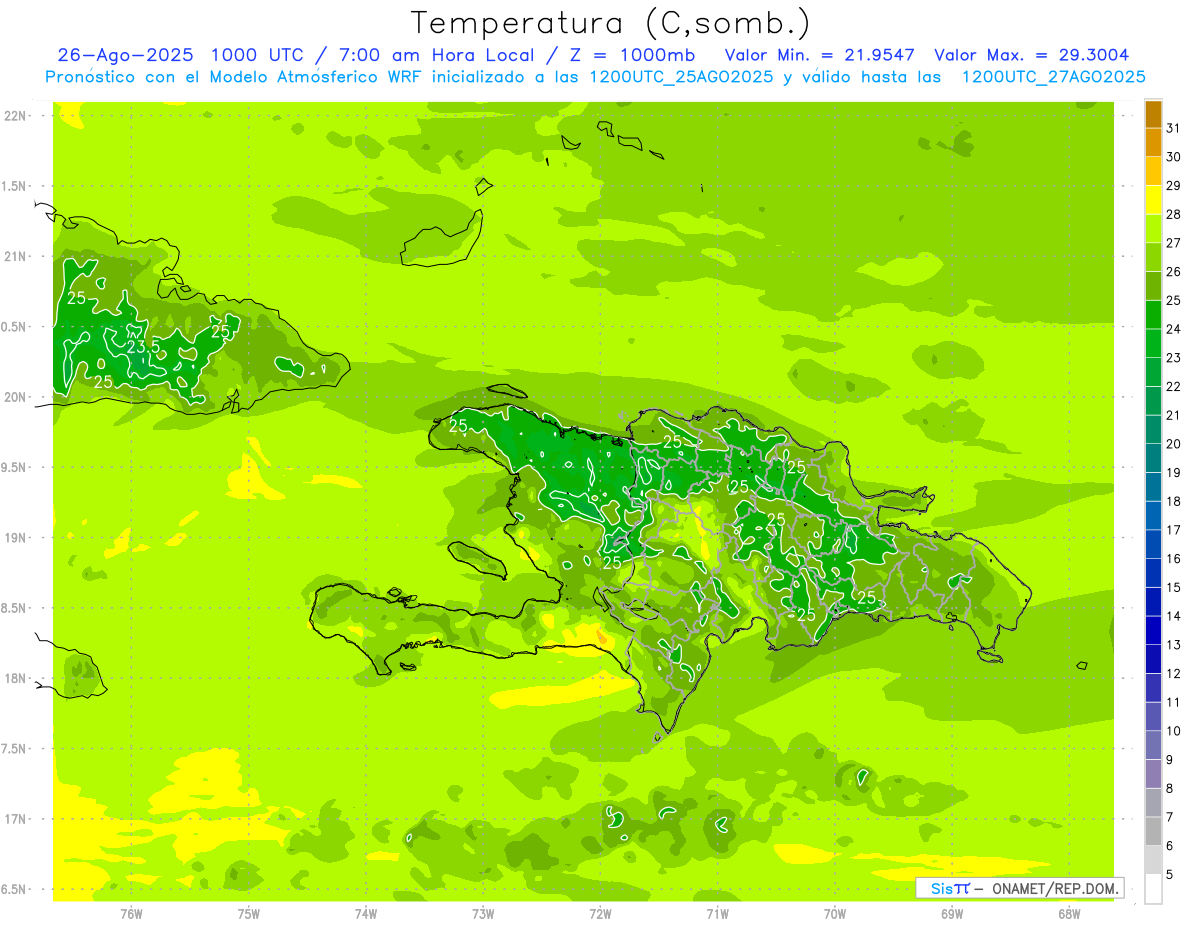Click the '17N' latitude axis label
Image resolution: width=1200 pixels, height=927 pixels.
[x=15, y=819]
